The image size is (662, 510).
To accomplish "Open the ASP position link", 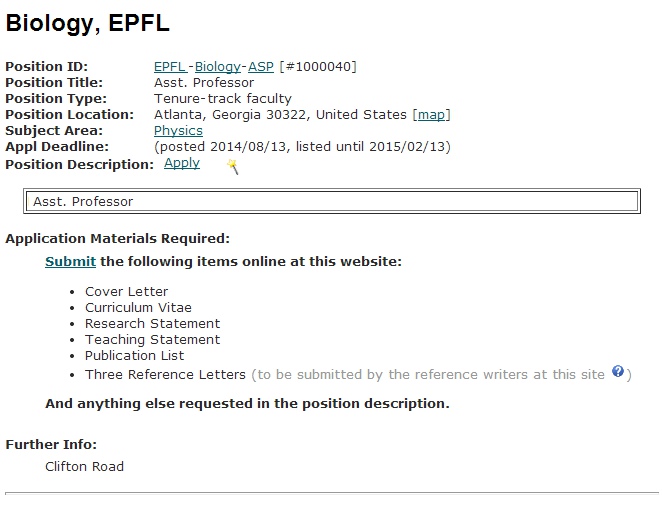I will (261, 67).
